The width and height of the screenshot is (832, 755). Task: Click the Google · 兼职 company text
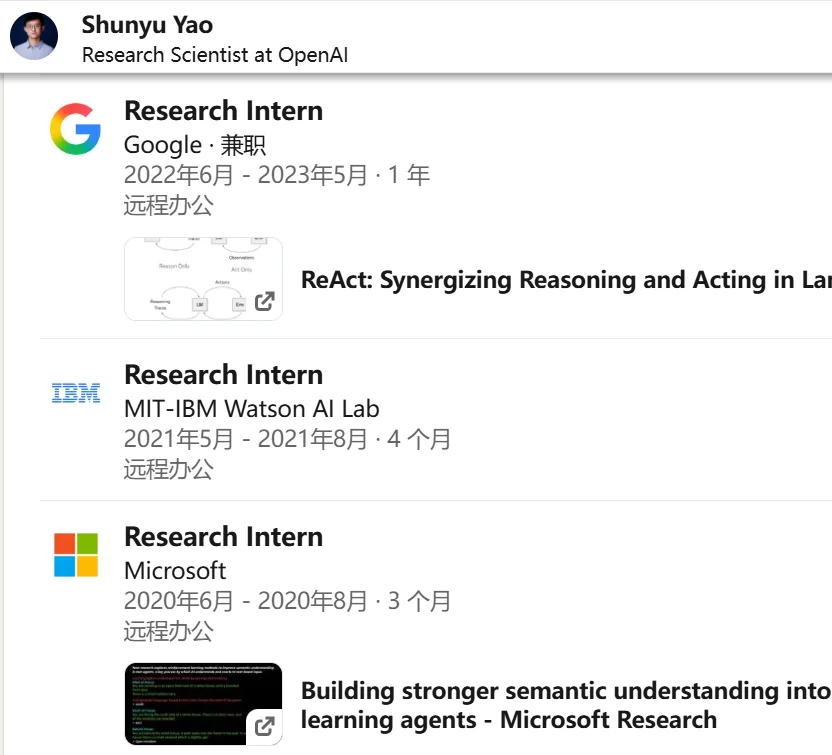[x=195, y=145]
